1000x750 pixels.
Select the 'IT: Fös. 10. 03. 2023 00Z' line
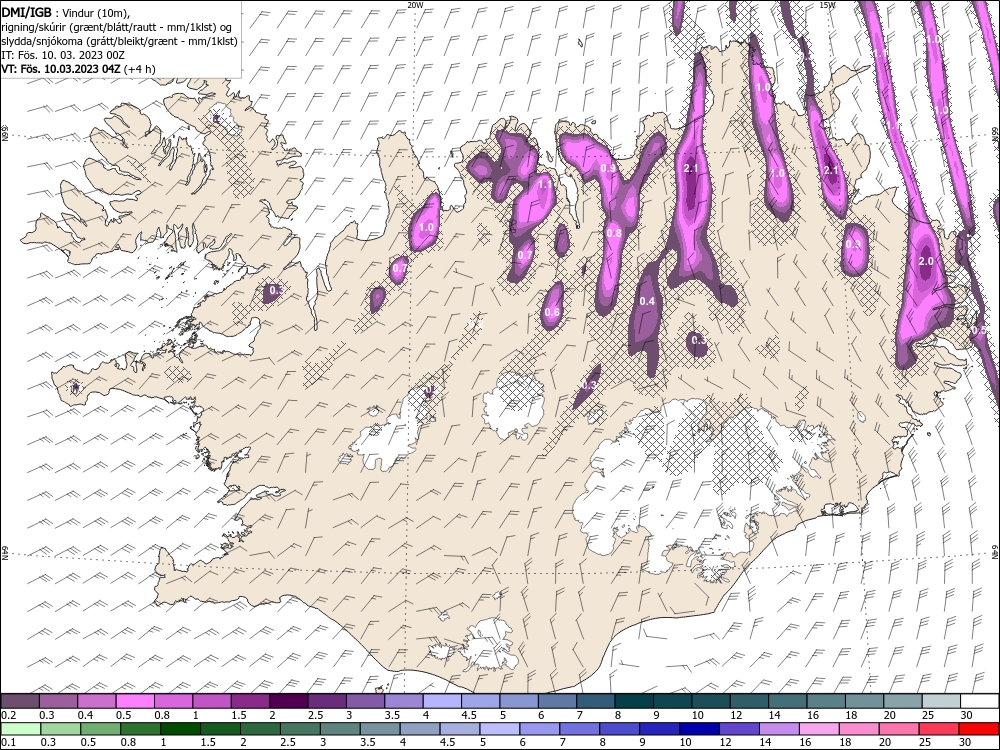62,55
